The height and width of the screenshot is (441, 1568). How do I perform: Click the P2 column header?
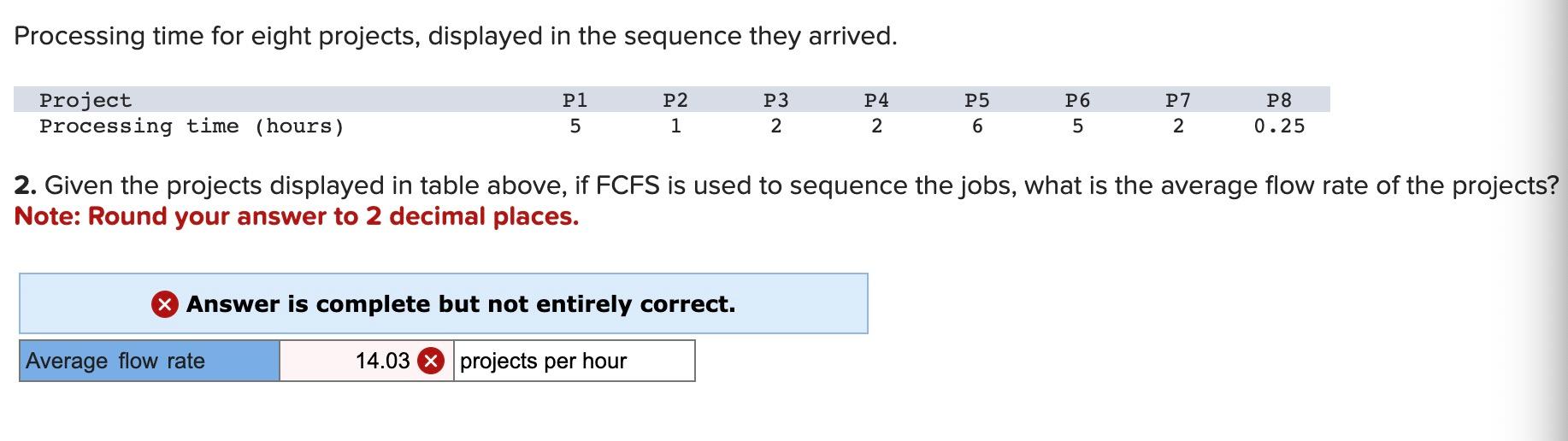(x=676, y=100)
